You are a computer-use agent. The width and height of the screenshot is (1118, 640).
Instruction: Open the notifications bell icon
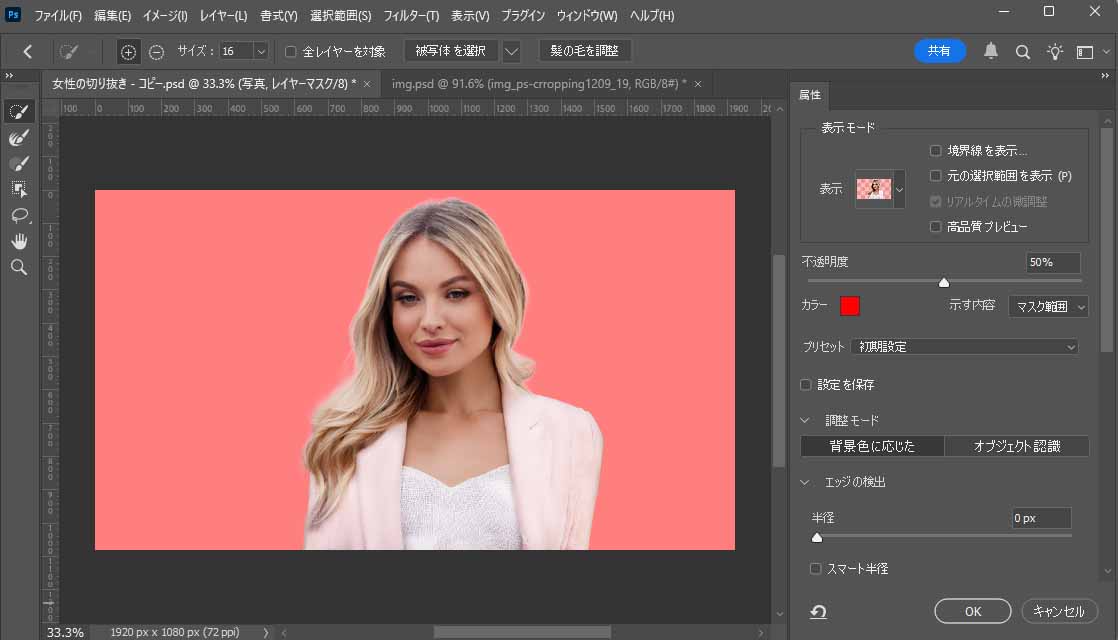pyautogui.click(x=991, y=51)
